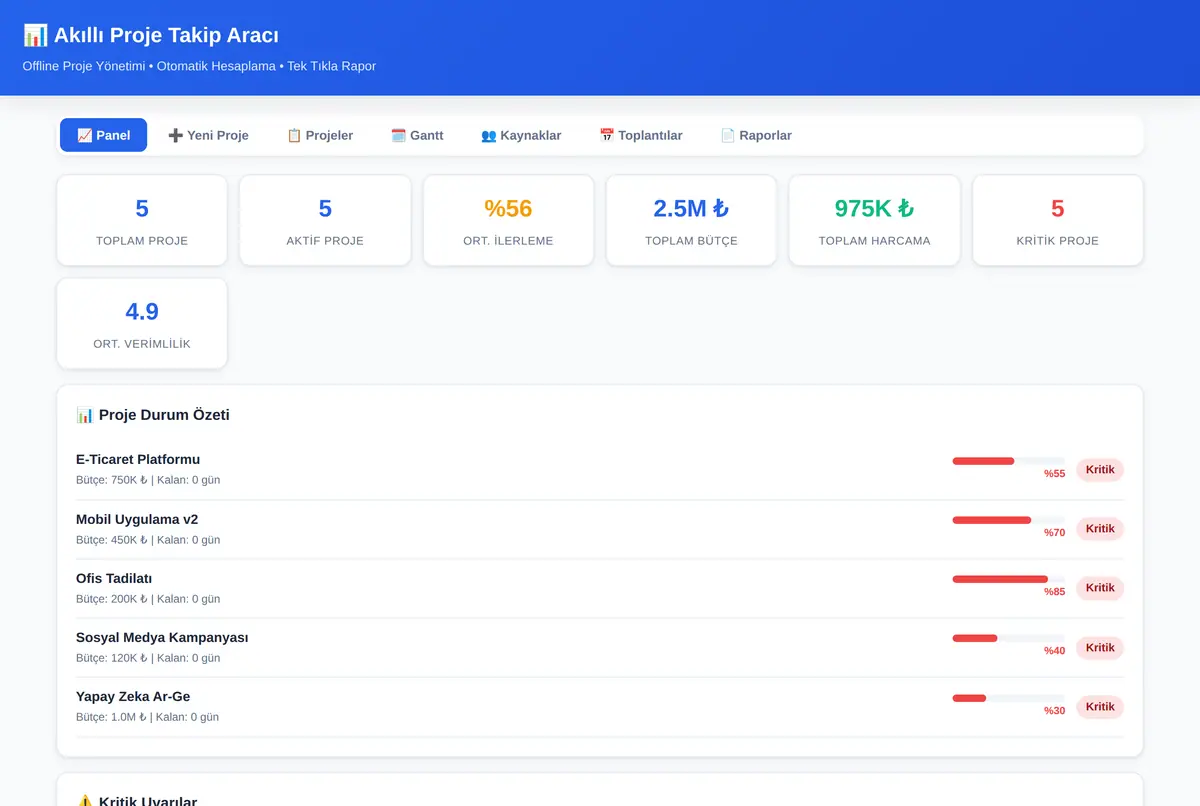Click the Kritik badge for Yapay Zeka Ar-Ge
The width and height of the screenshot is (1200, 806).
(x=1100, y=706)
